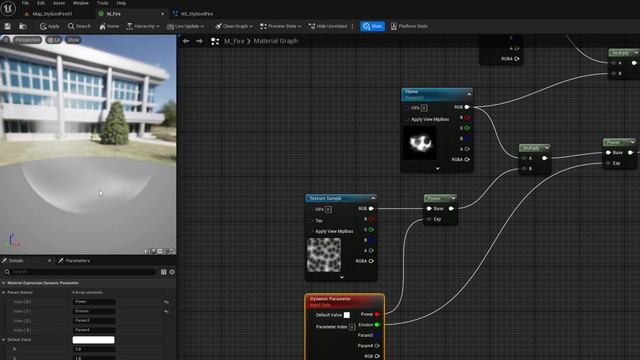The image size is (640, 360).
Task: Reset Index 0 to default value
Action: coord(167,302)
